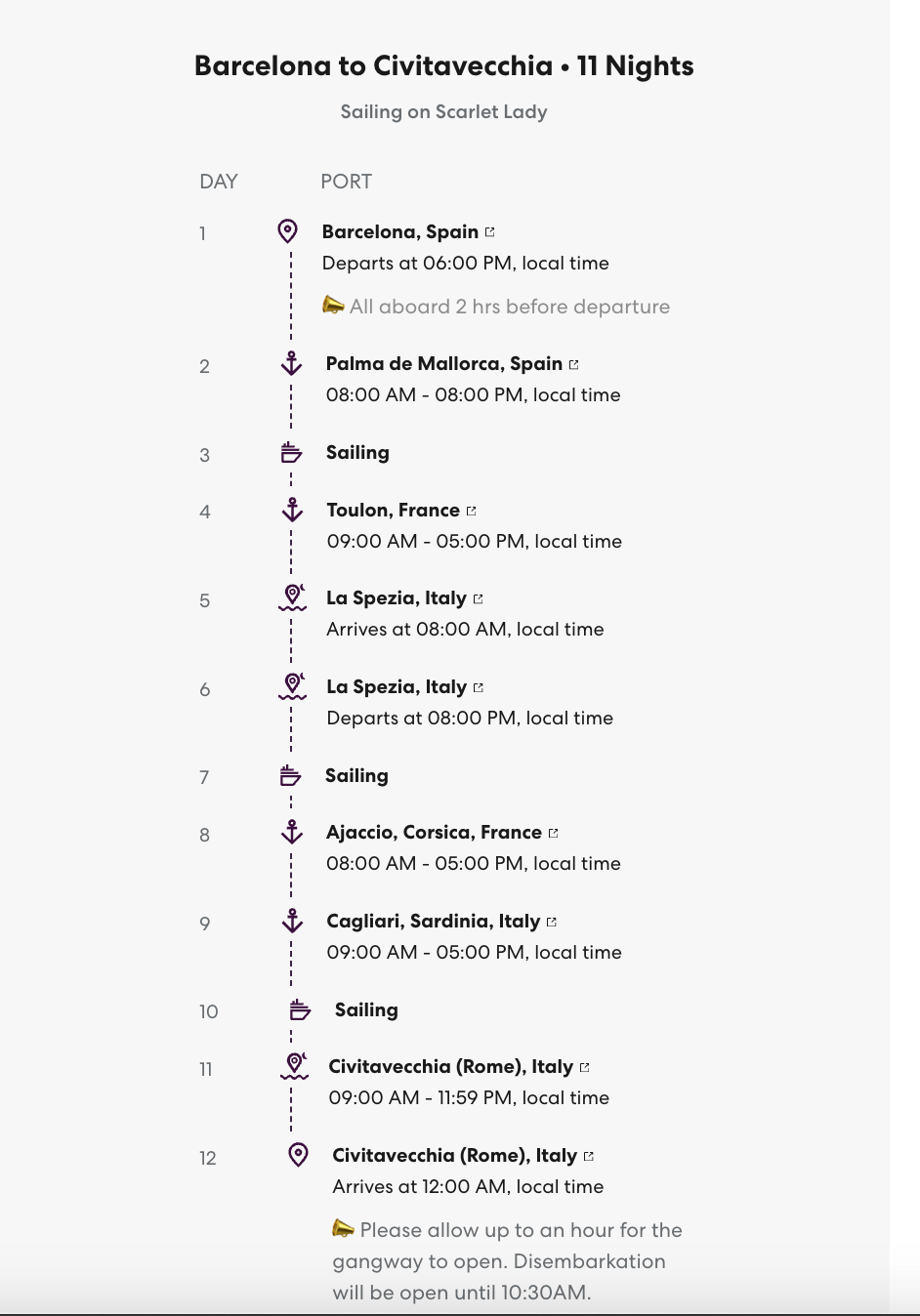Click the location pin icon for day 12
The height and width of the screenshot is (1316, 920).
(x=299, y=1155)
